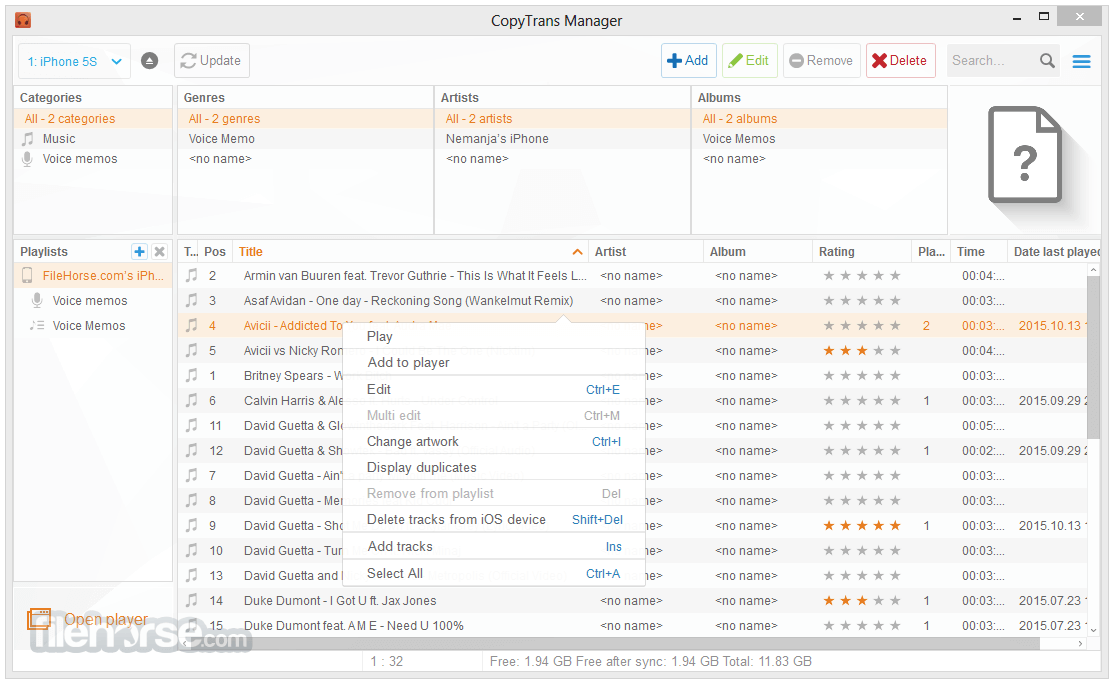This screenshot has width=1114, height=683.
Task: Sort by the Time column header
Action: [x=979, y=252]
